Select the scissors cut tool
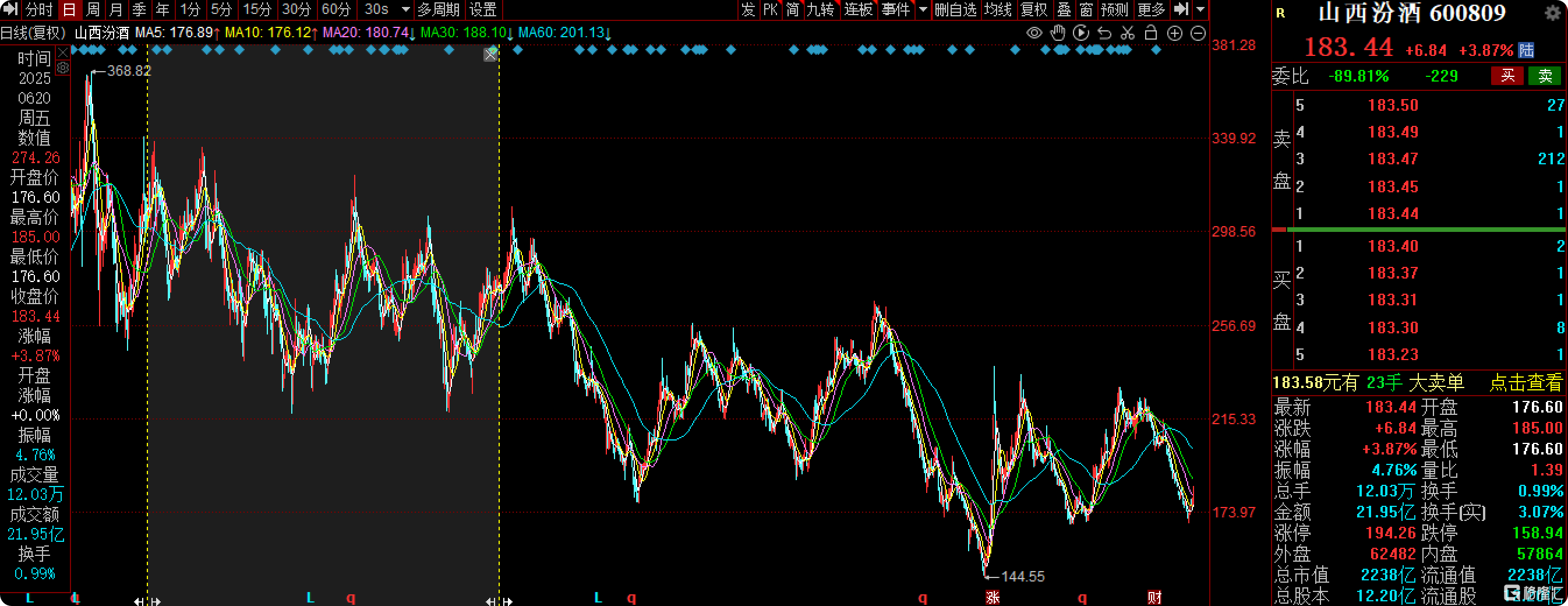The width and height of the screenshot is (1568, 606). tap(1127, 33)
